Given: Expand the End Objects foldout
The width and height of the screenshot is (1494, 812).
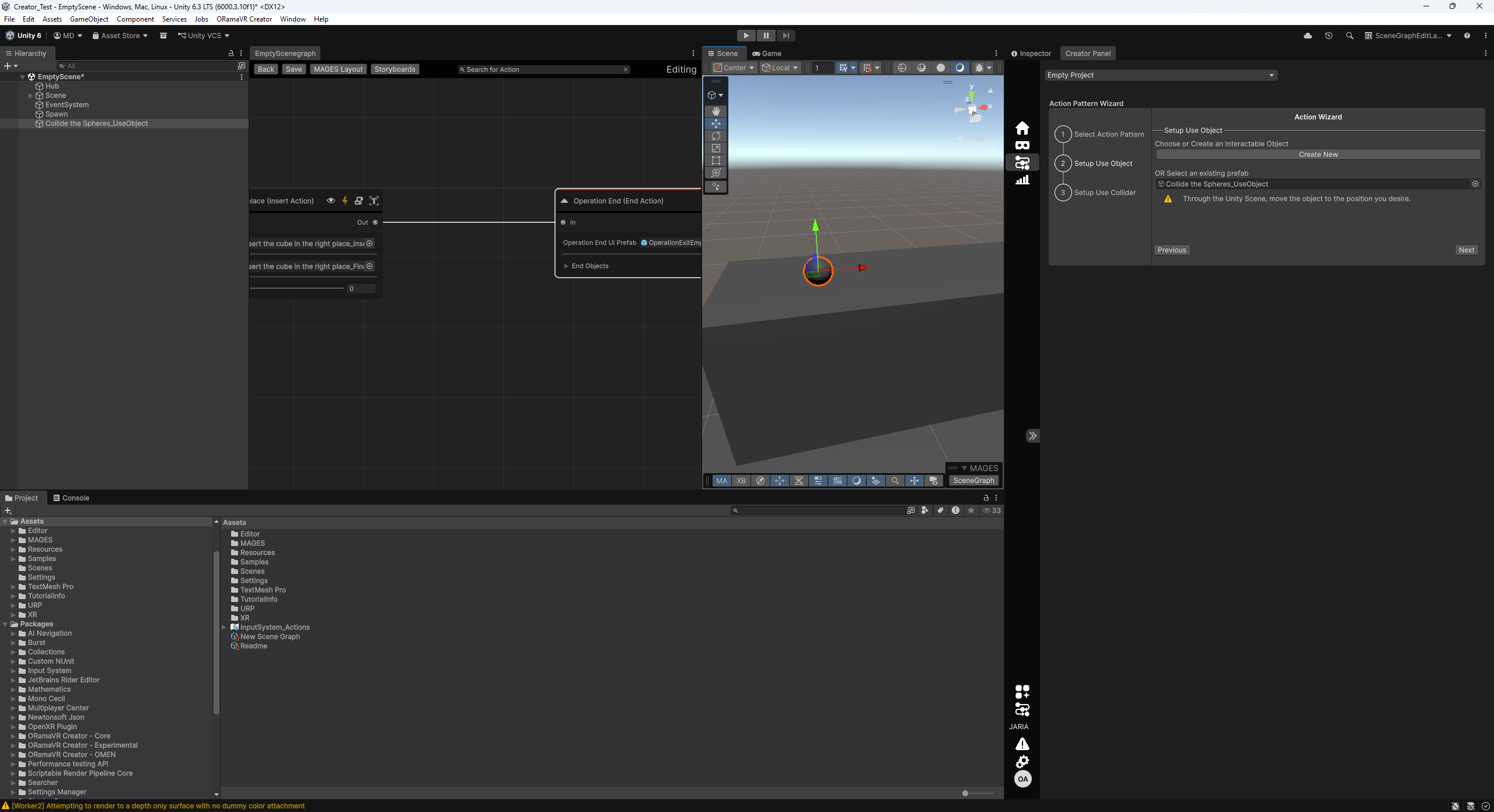Looking at the screenshot, I should click(x=566, y=266).
